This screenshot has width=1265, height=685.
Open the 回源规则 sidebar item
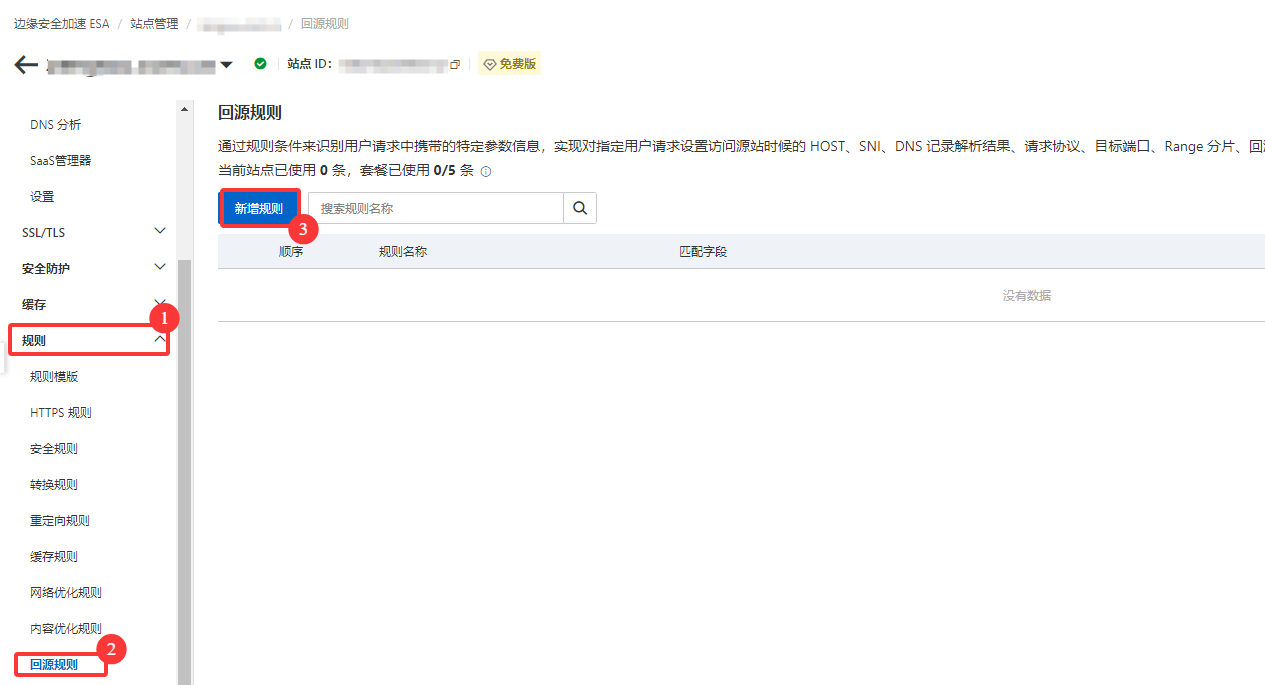pos(60,664)
